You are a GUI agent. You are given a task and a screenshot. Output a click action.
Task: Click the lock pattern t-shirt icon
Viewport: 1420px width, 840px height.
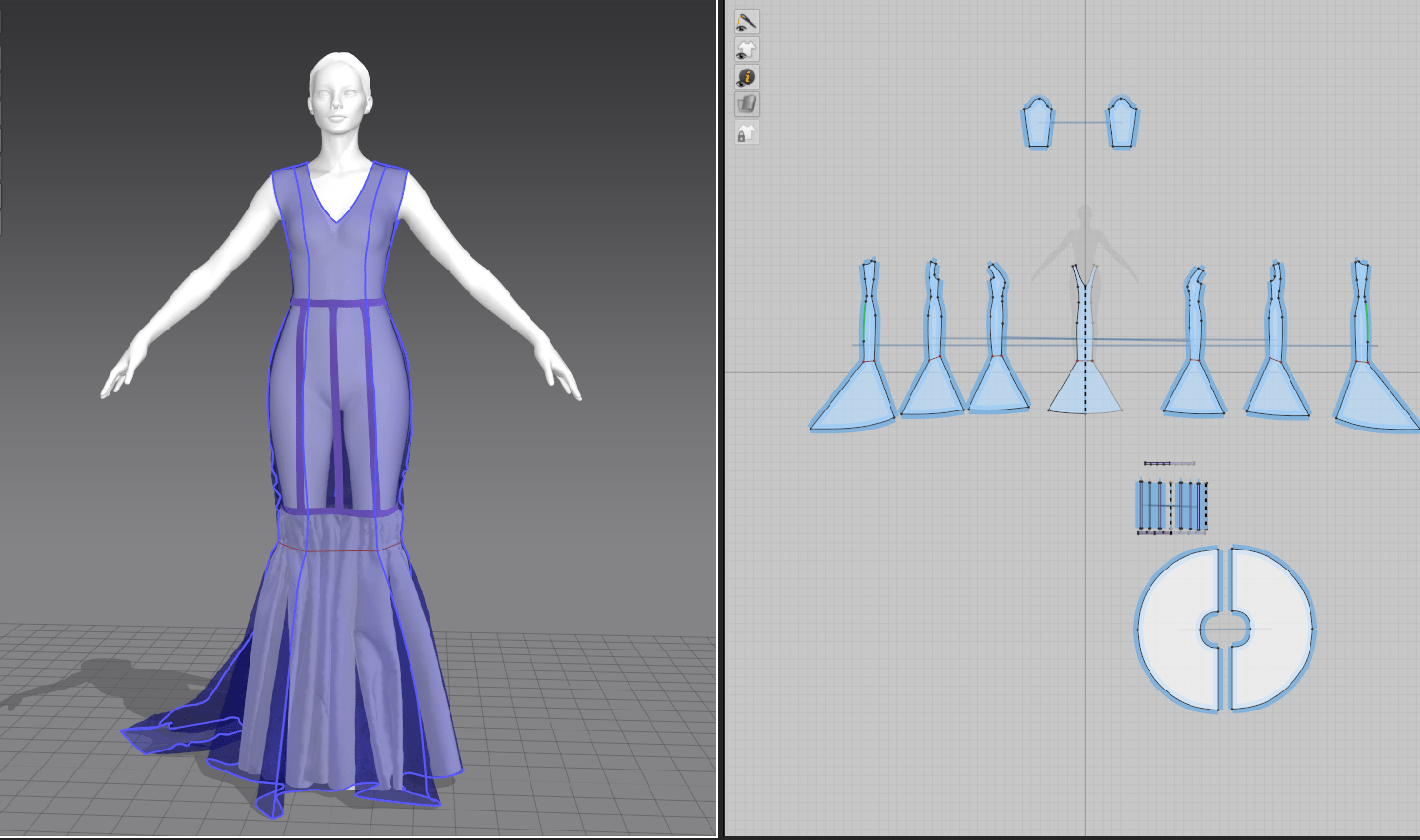(747, 133)
